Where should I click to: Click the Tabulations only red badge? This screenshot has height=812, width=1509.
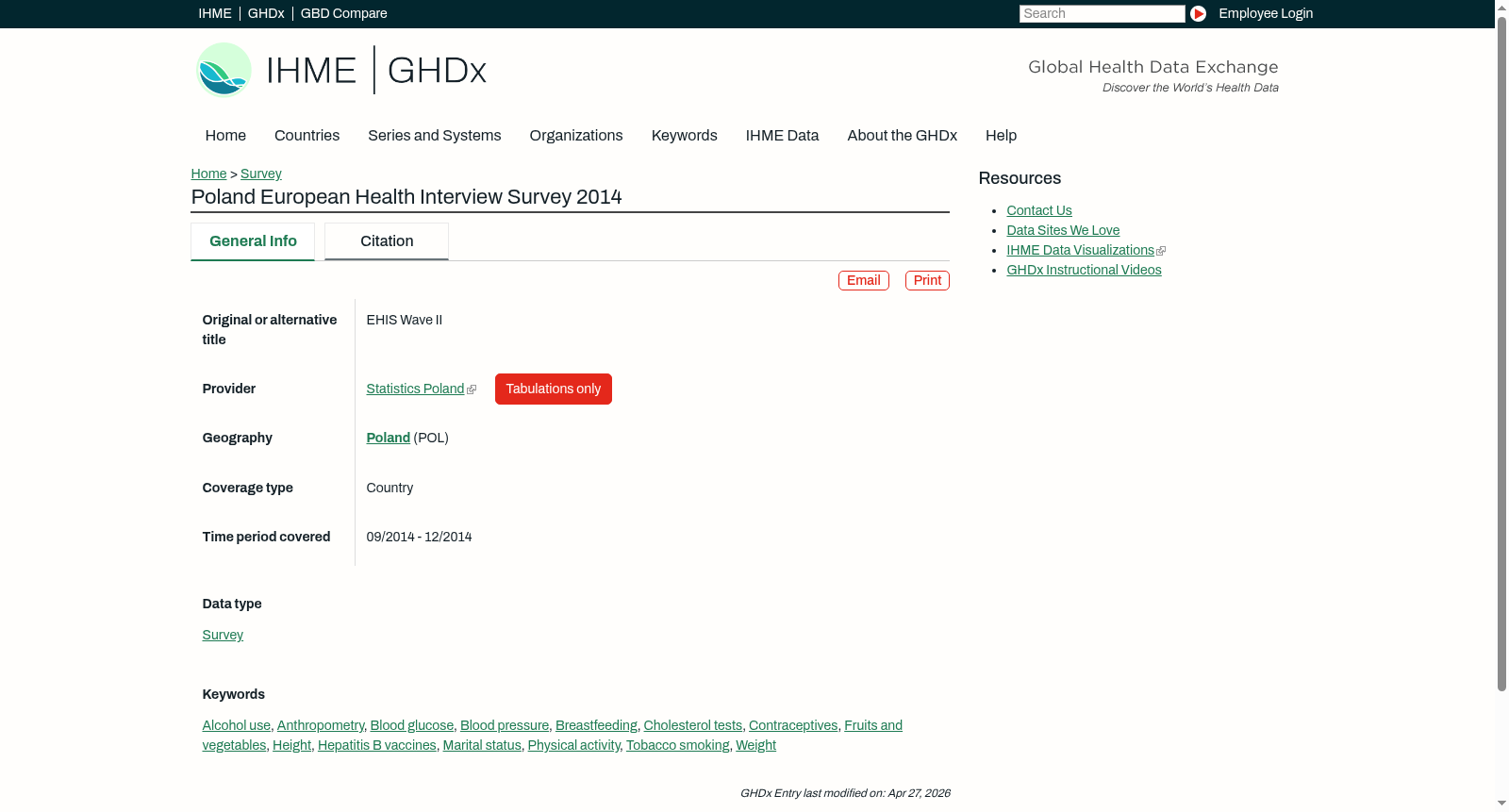tap(554, 389)
